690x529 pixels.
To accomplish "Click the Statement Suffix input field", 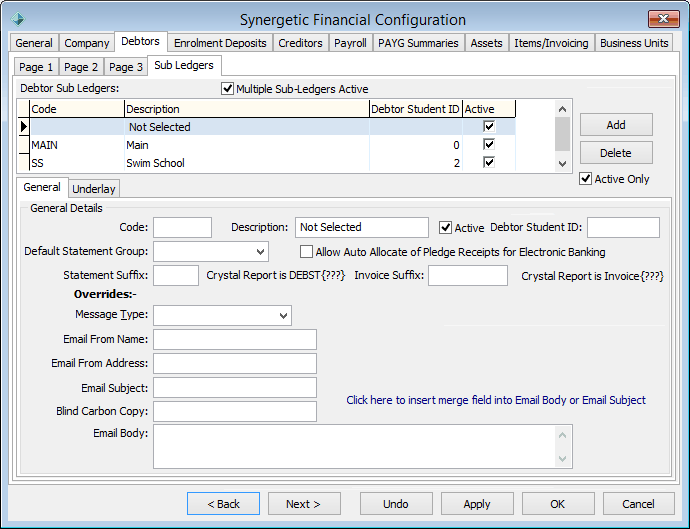I will coord(176,276).
